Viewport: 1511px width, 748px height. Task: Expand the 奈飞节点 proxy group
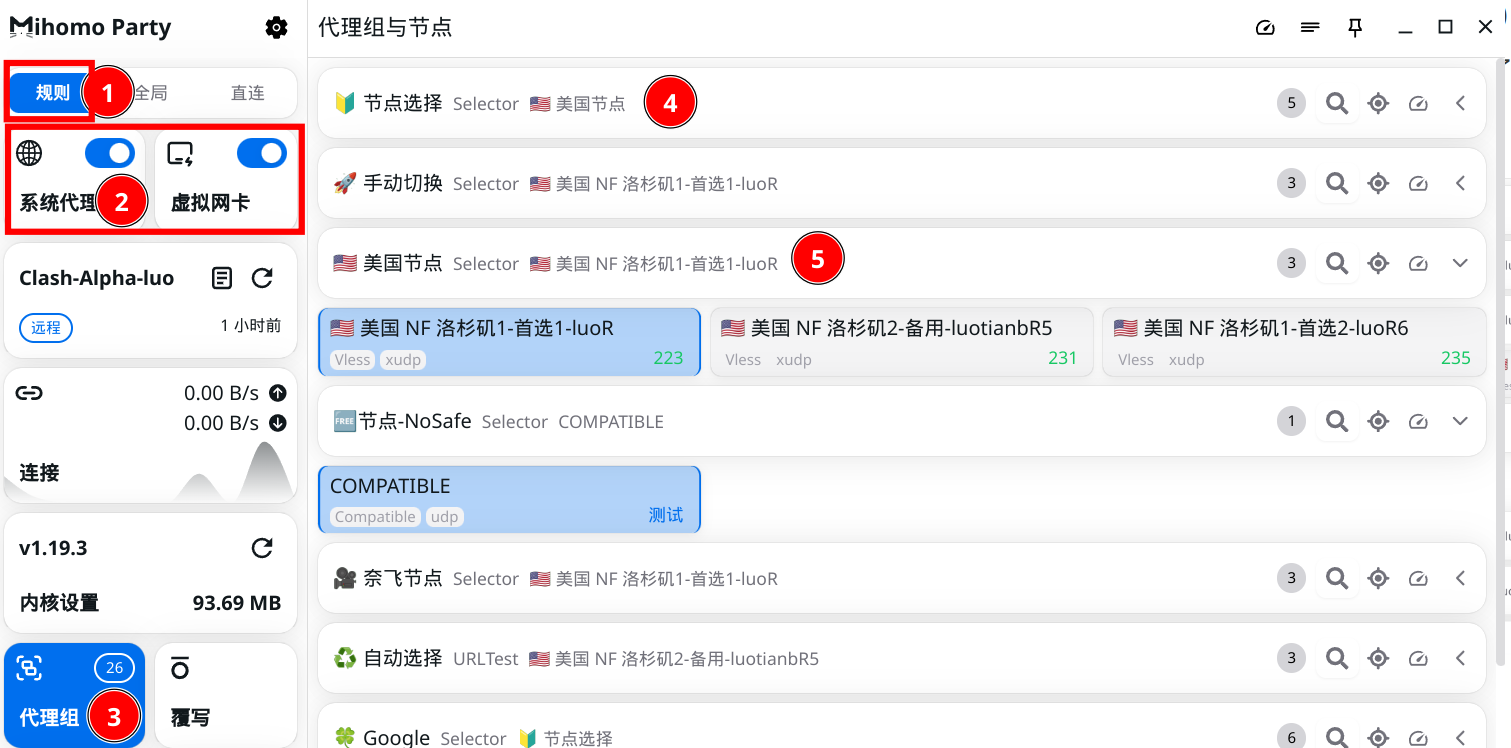point(1460,578)
